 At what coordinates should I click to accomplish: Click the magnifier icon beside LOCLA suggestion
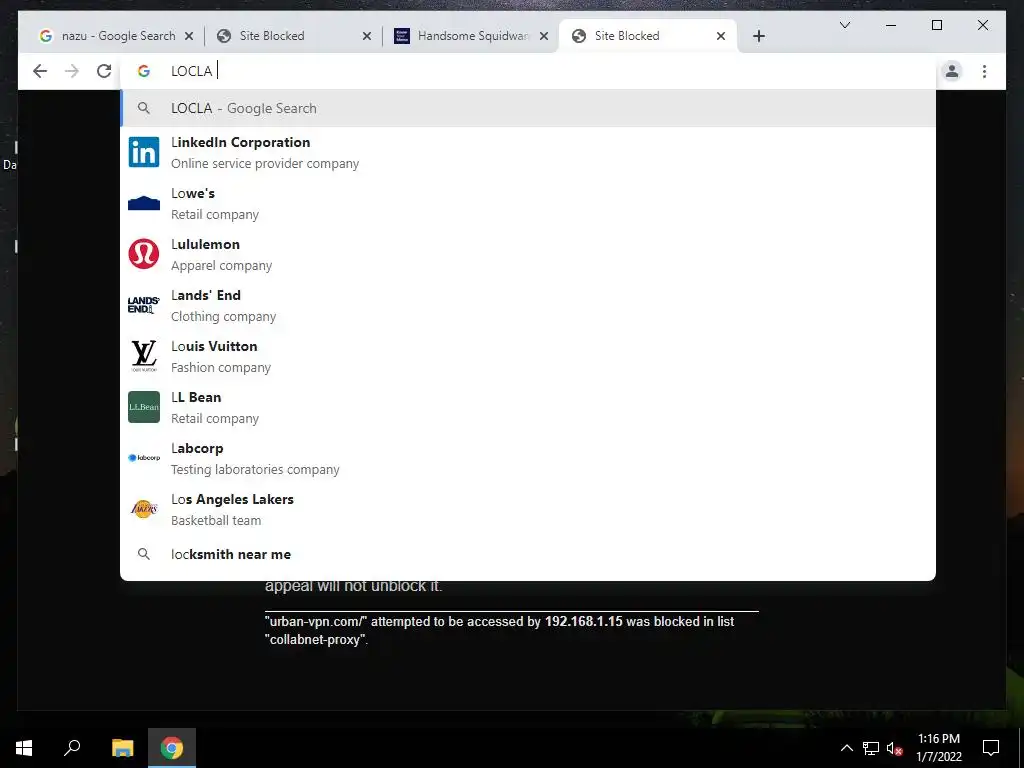[x=144, y=108]
